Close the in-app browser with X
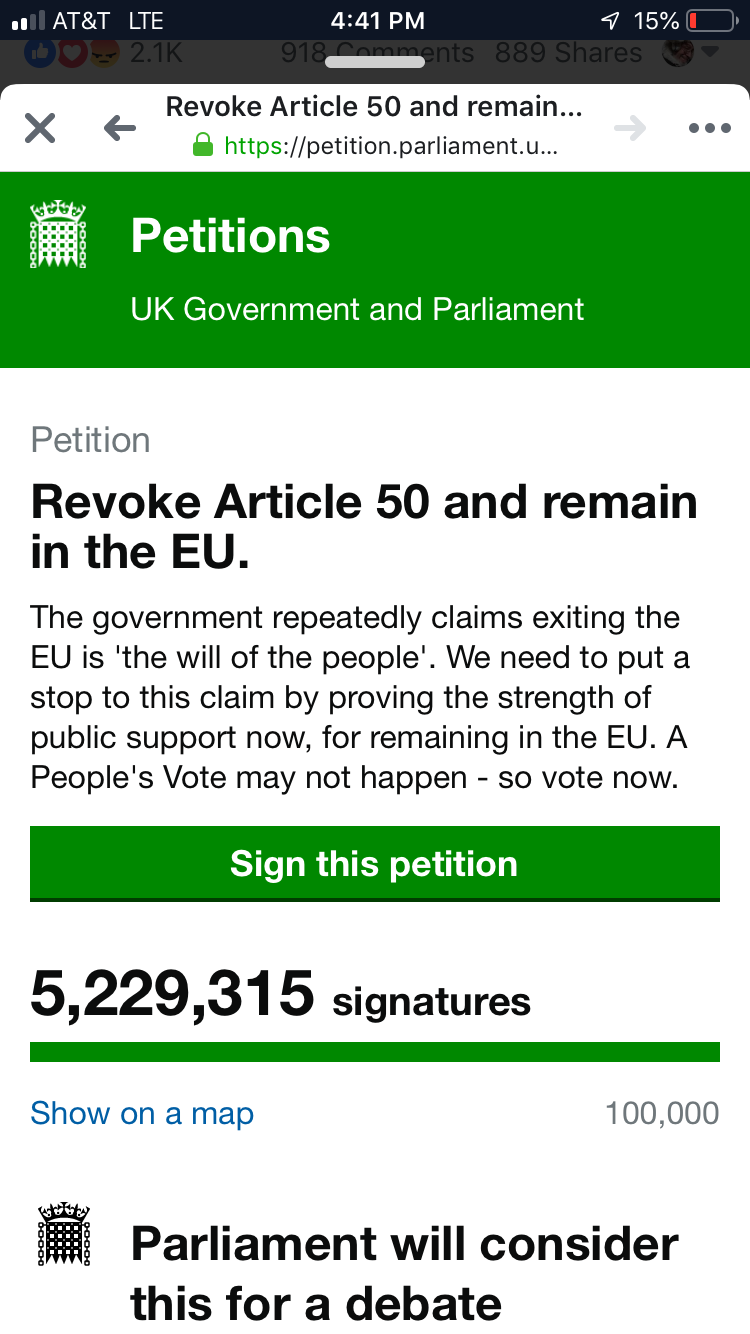Screen dimensions: 750x1334 [40, 128]
